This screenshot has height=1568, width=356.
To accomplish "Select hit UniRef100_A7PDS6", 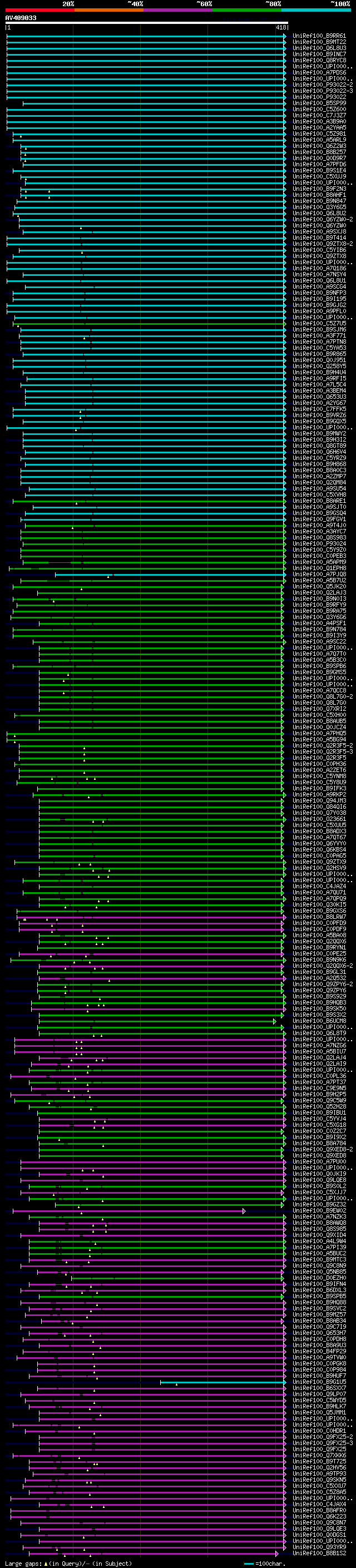I will pyautogui.click(x=319, y=72).
